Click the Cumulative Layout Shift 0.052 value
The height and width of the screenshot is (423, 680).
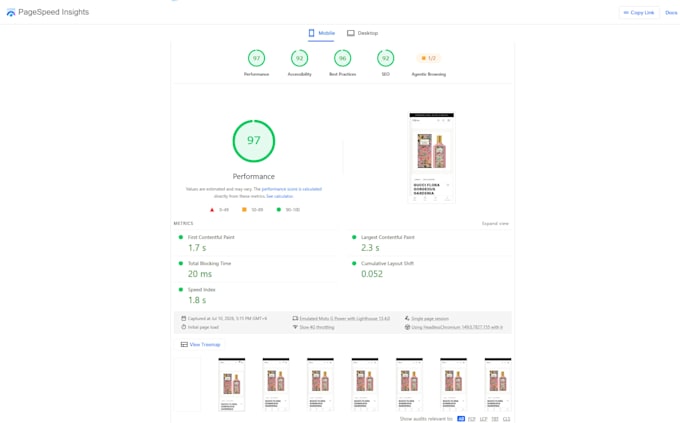pos(372,274)
